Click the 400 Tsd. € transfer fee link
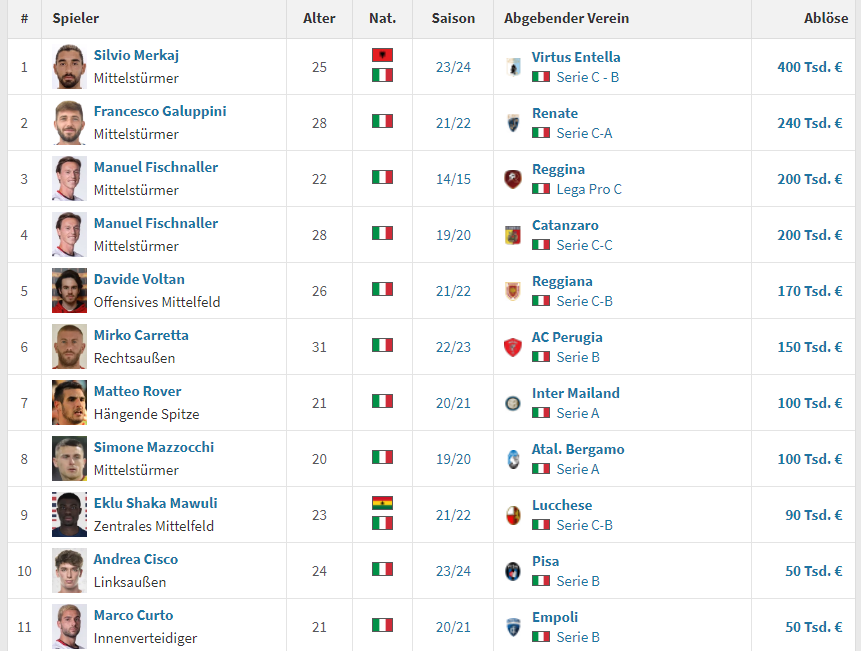 [809, 67]
